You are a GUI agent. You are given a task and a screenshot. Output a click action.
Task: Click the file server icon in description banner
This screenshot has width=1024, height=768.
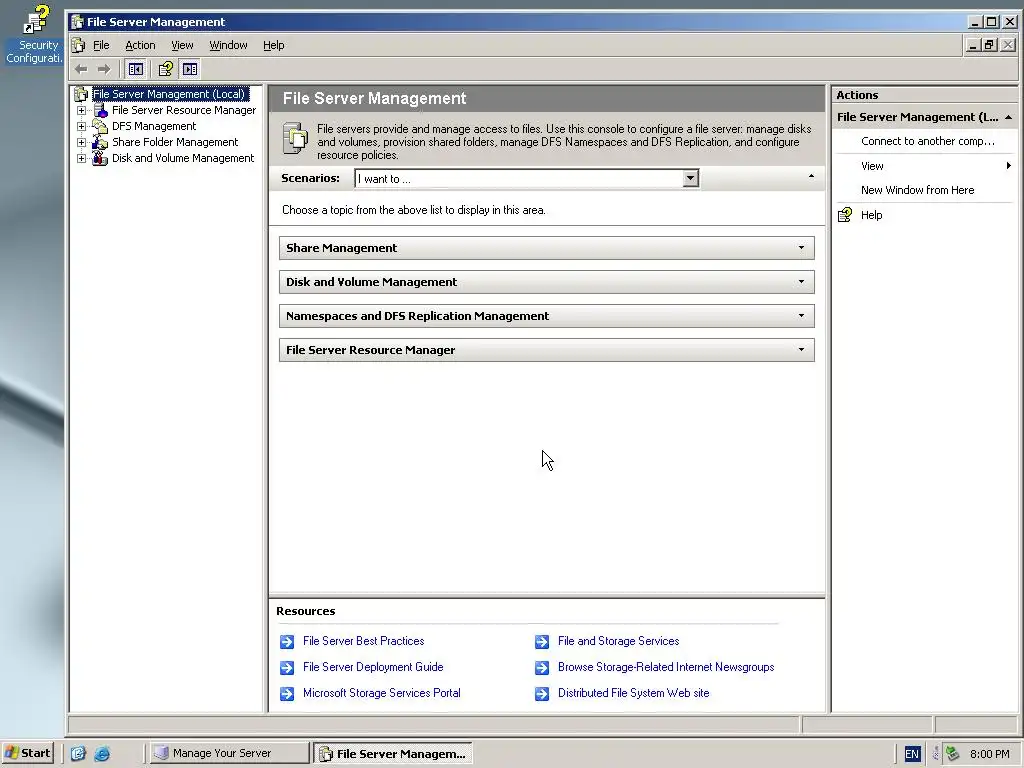[295, 138]
